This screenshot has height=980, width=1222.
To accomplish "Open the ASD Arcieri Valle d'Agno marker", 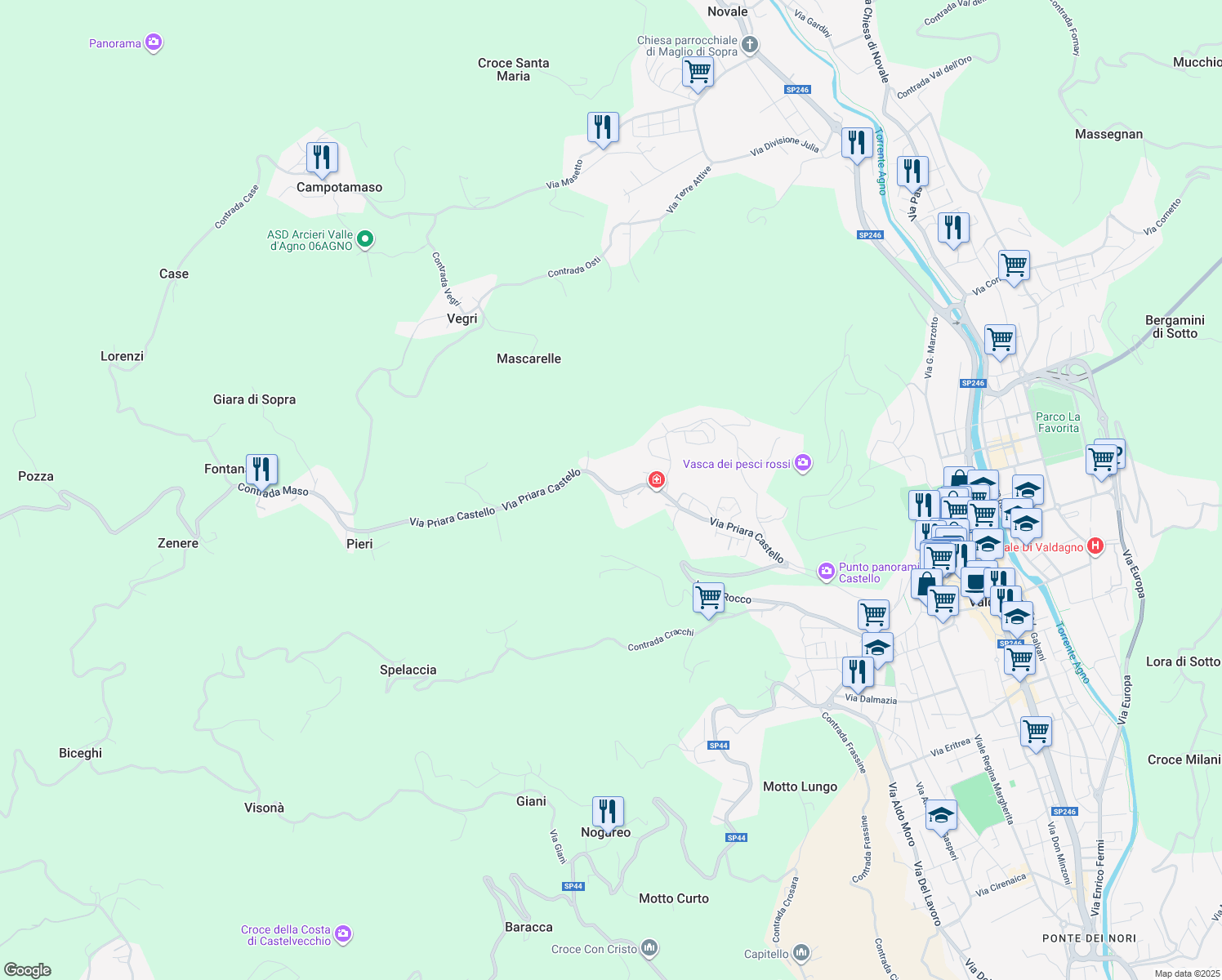I will (366, 239).
